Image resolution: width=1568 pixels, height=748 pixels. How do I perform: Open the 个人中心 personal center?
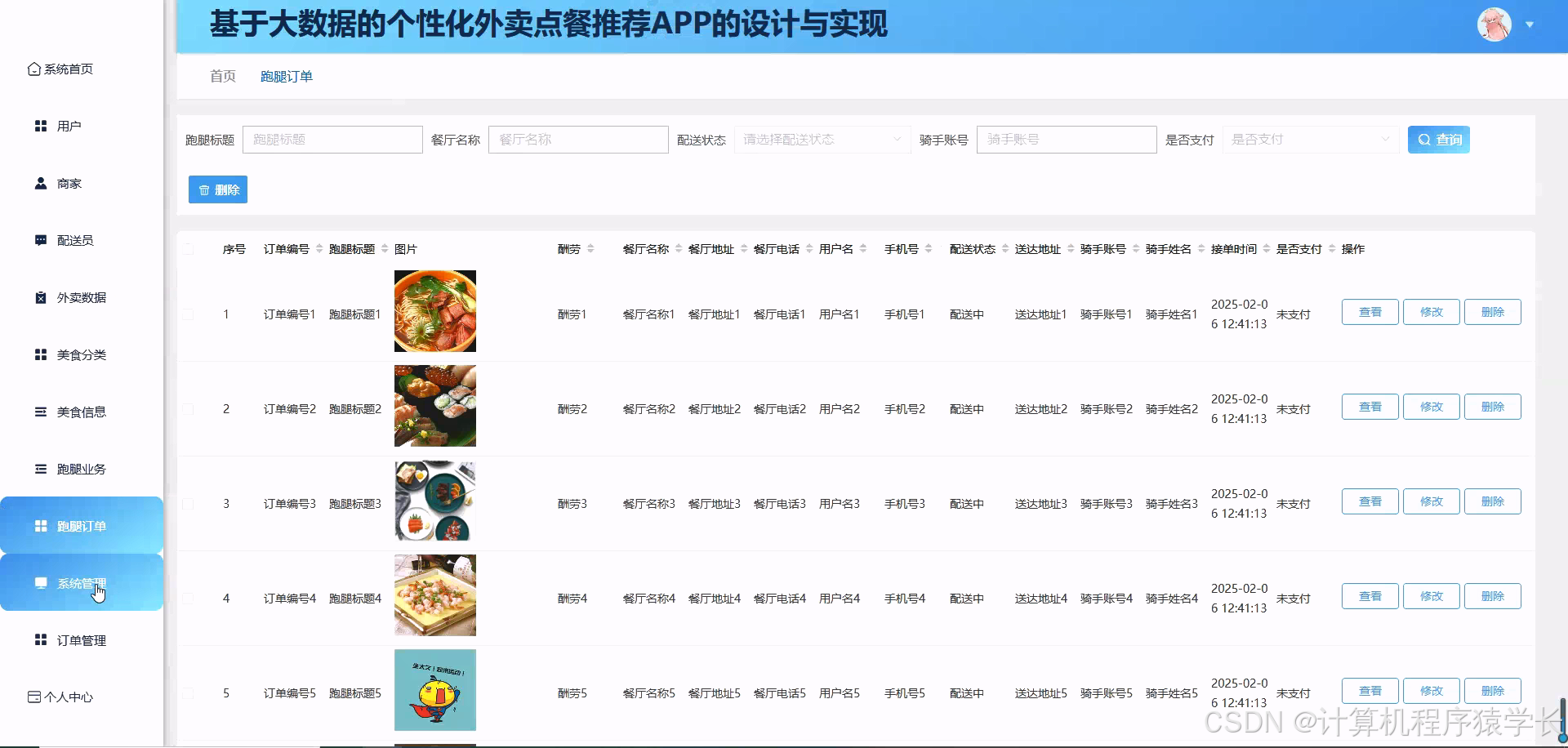pyautogui.click(x=70, y=697)
